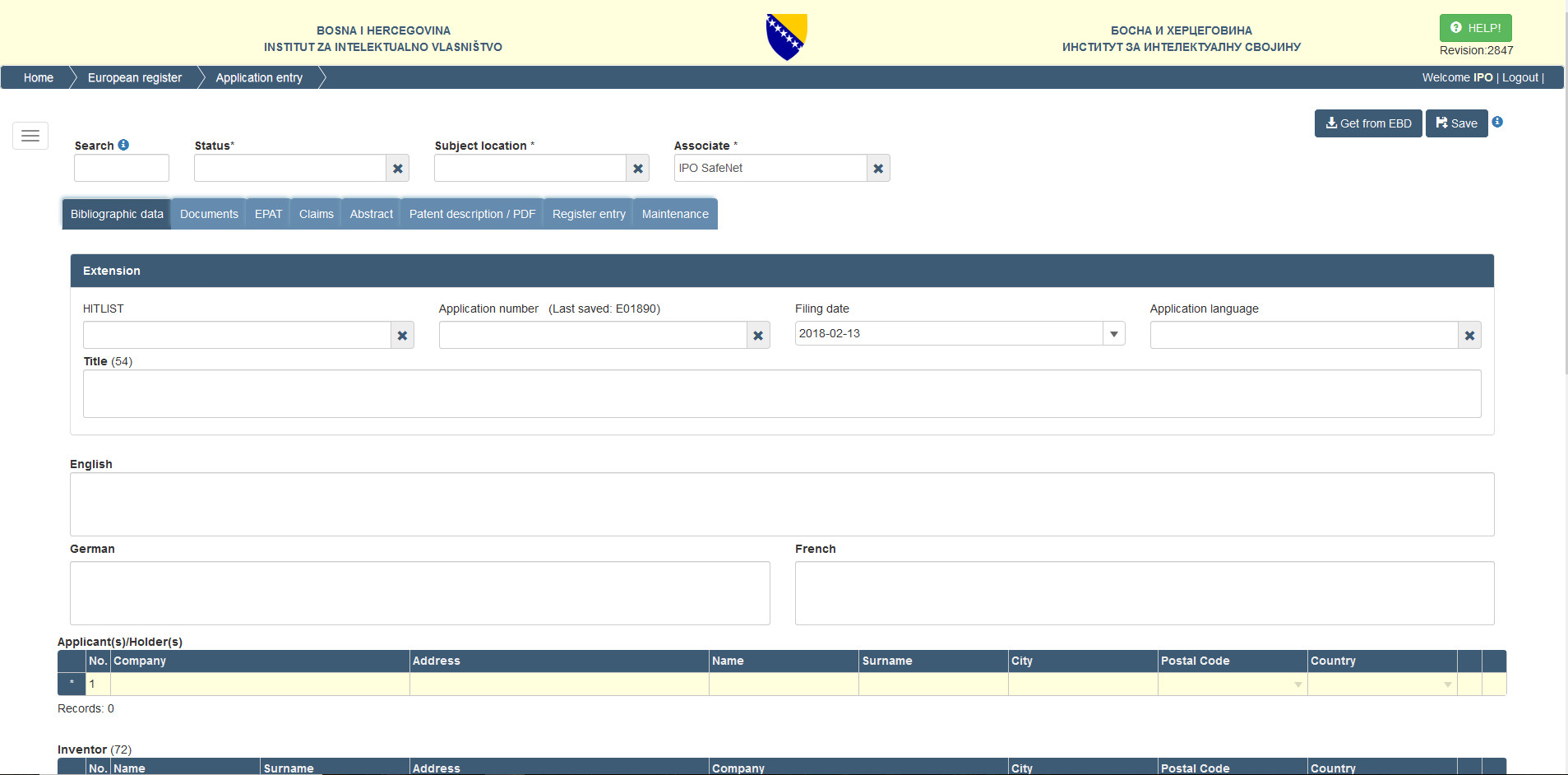Click the English title text area

[x=782, y=504]
